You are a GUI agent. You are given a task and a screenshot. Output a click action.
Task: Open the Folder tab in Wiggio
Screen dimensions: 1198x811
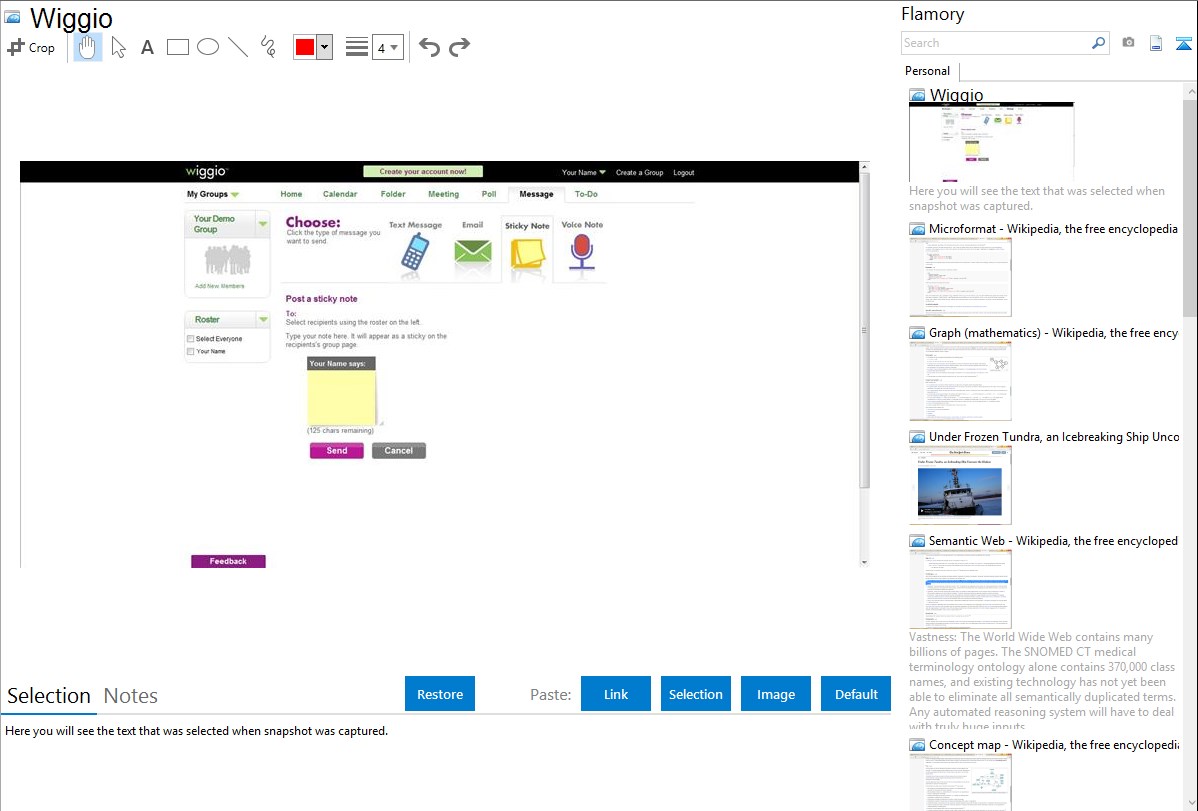(393, 194)
